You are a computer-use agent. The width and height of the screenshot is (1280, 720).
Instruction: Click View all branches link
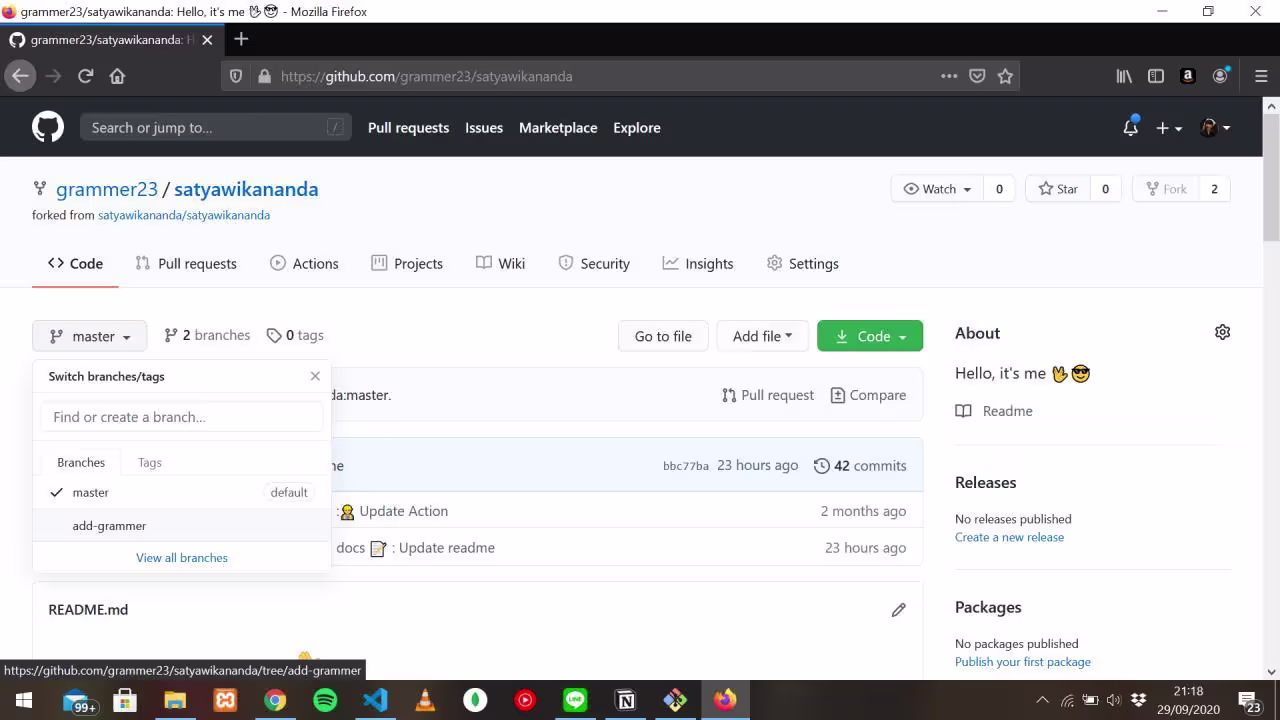(x=182, y=558)
